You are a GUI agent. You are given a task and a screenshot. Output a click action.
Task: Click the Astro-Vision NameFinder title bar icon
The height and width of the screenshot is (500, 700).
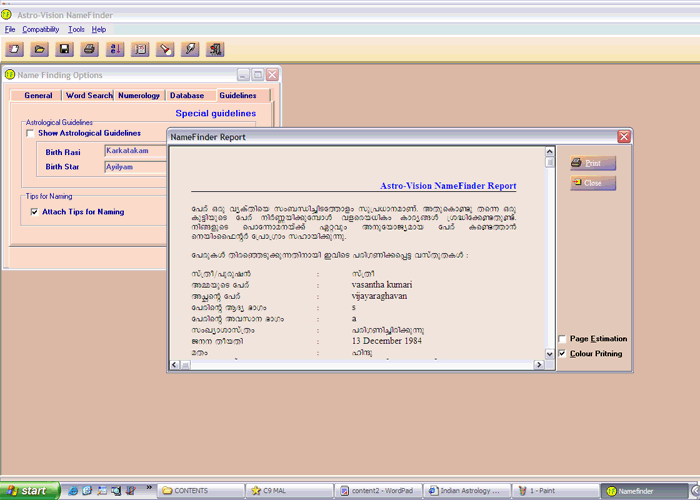pos(6,15)
